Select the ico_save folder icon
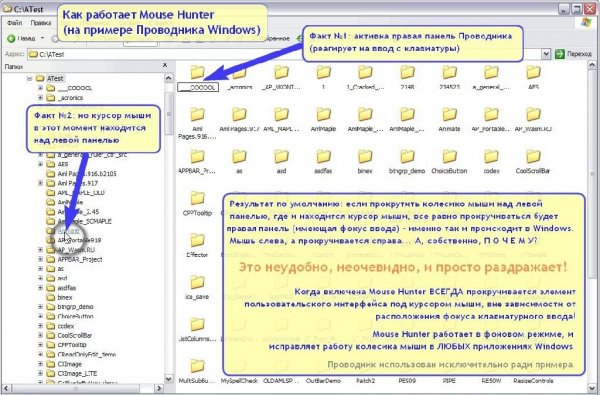600x395 pixels. 198,282
